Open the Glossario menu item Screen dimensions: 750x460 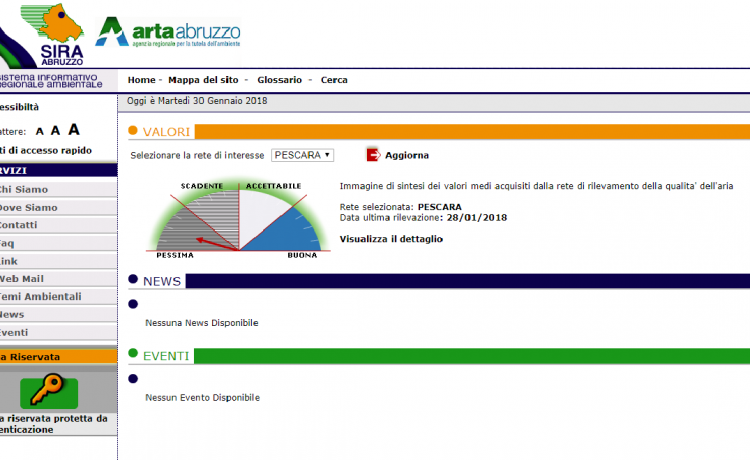[279, 80]
